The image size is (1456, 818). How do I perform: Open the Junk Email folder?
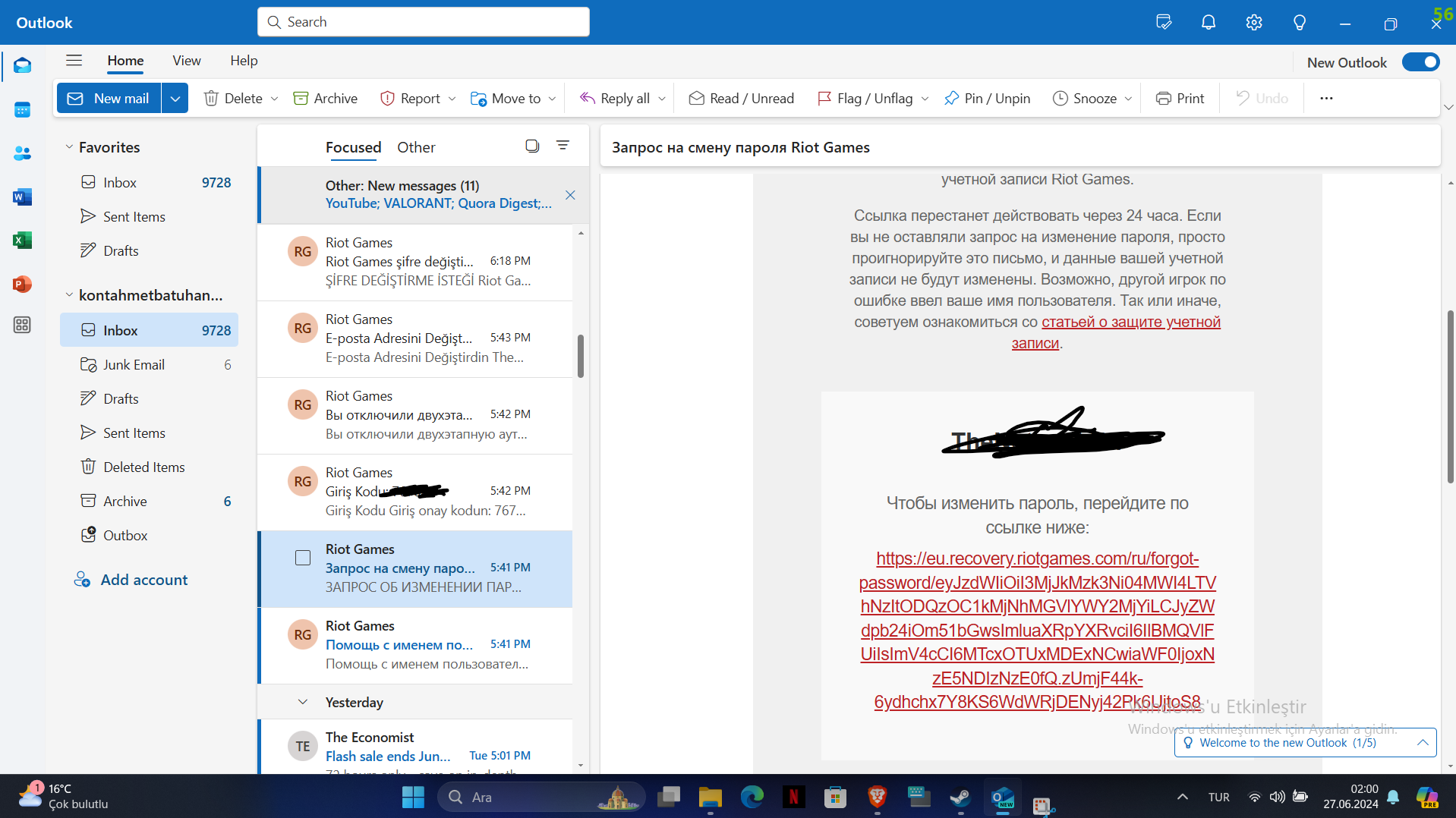(x=149, y=365)
